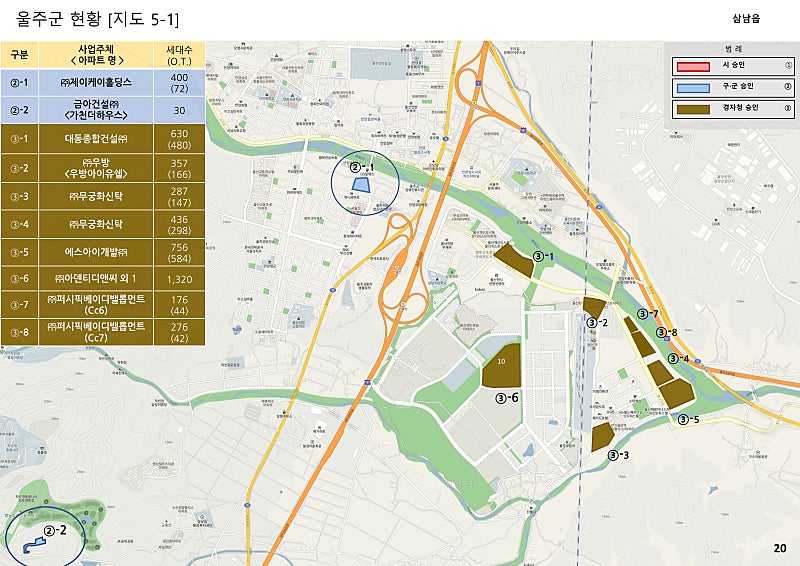Click the 구분 column header
Viewport: 800px width, 566px height.
point(19,55)
